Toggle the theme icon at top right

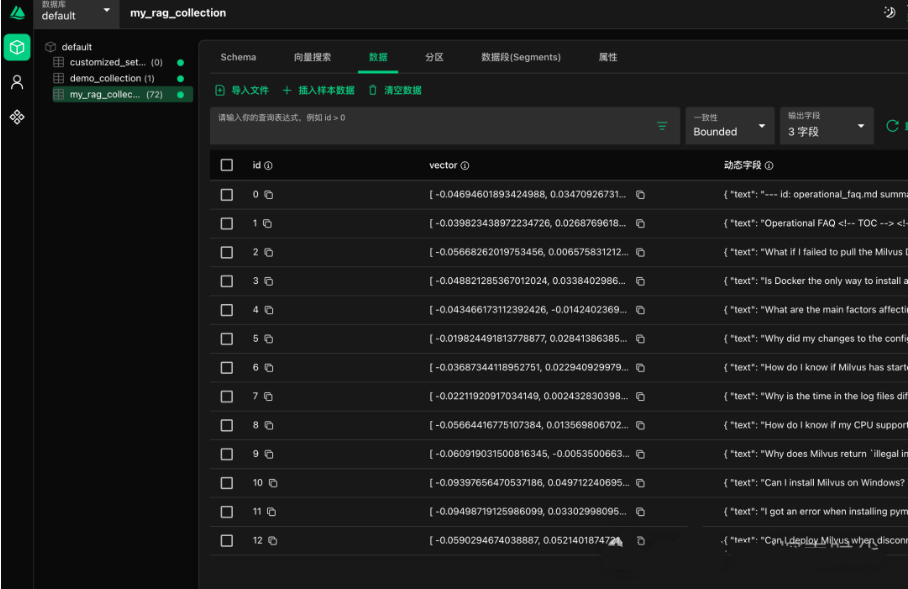pyautogui.click(x=889, y=12)
